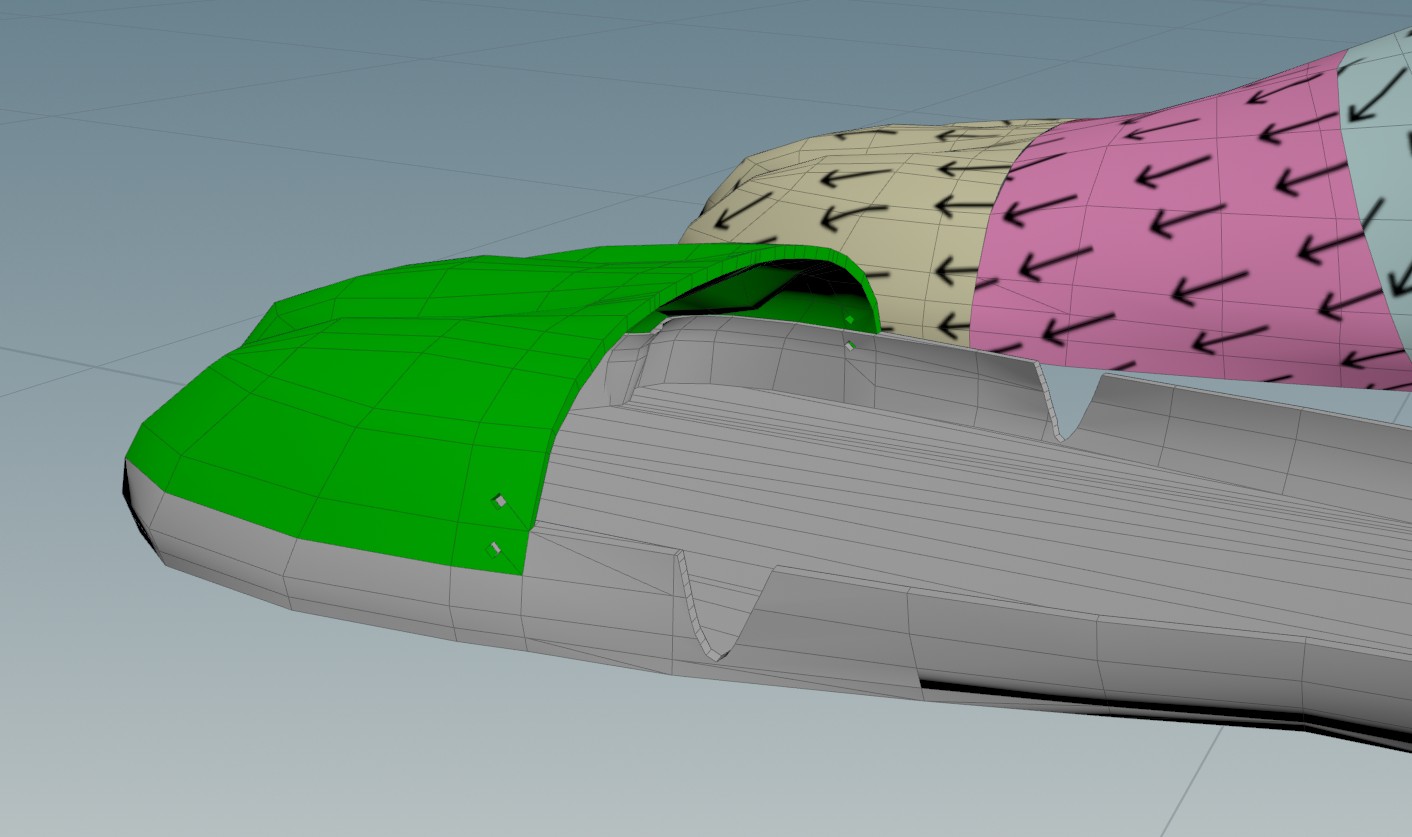This screenshot has width=1412, height=837.
Task: Click the upper small square hole on the green canopy edge
Action: point(501,500)
